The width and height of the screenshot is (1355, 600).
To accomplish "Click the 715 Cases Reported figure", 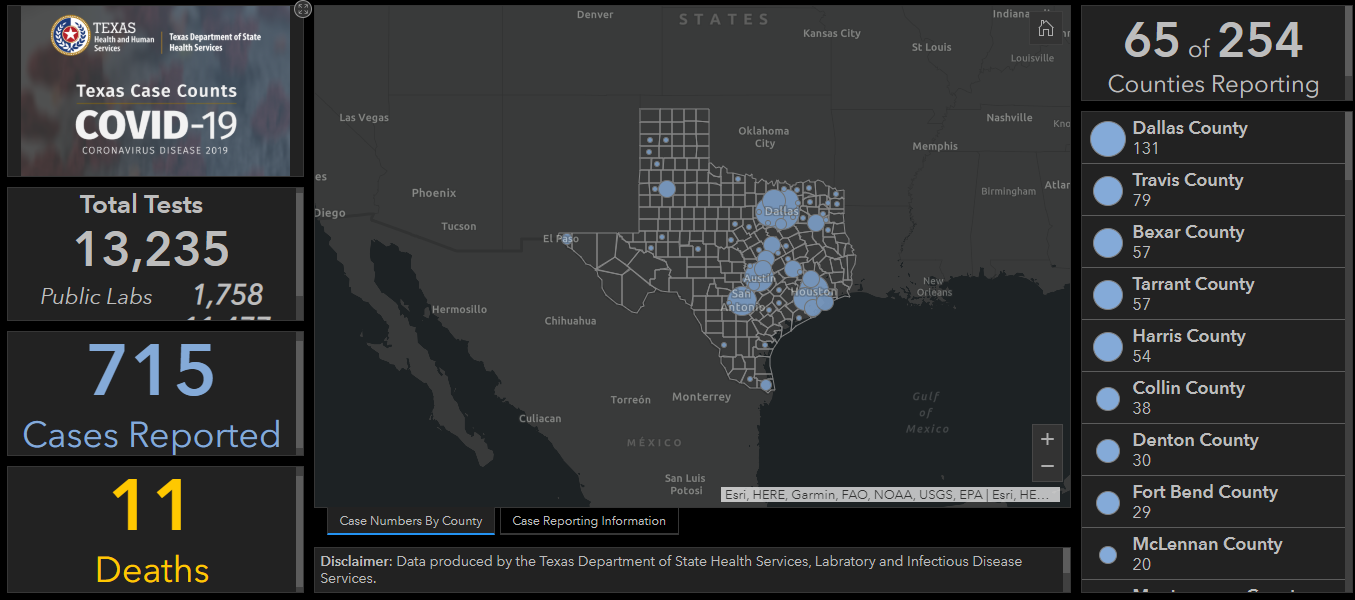I will (152, 371).
